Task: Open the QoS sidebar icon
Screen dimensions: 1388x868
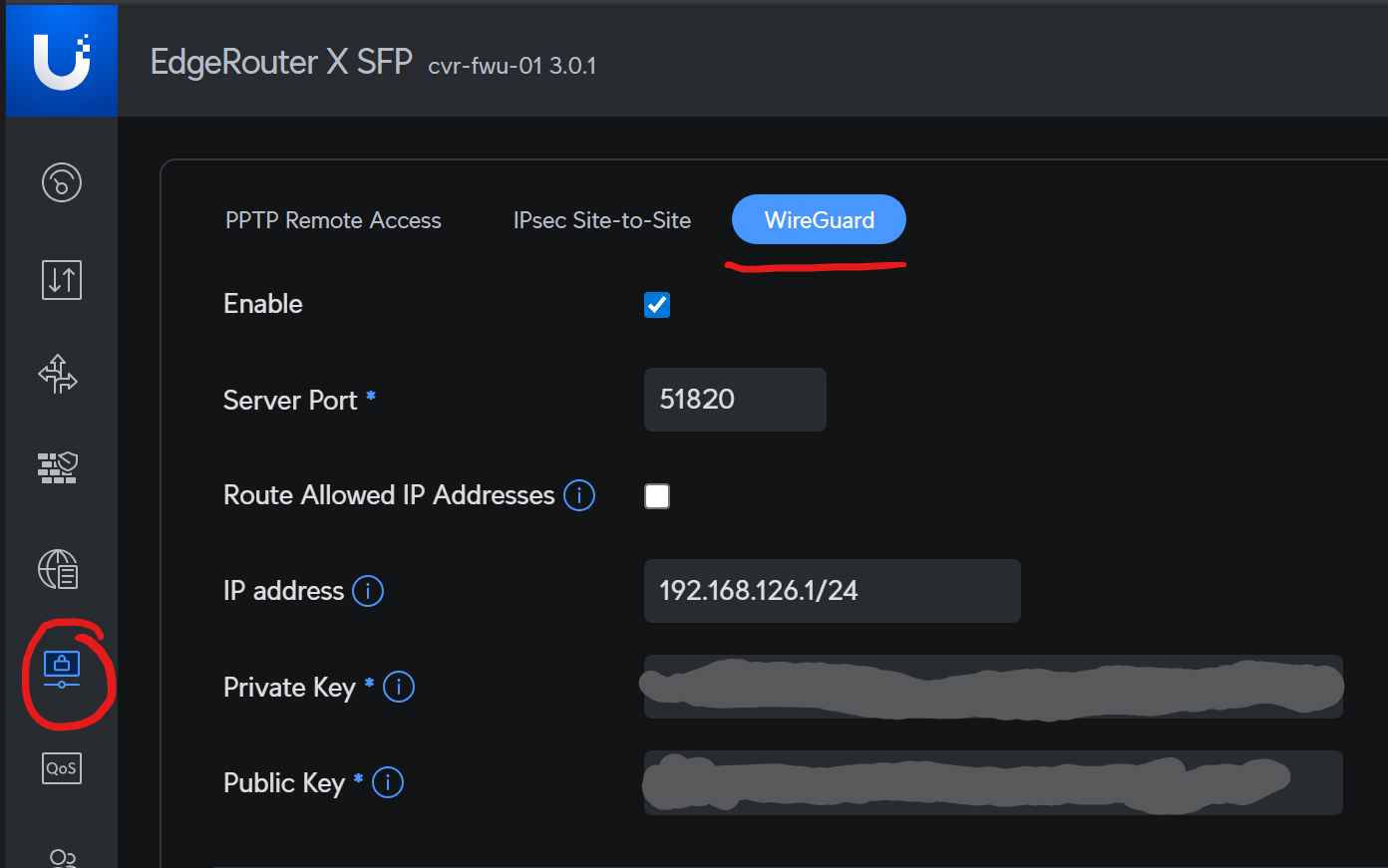Action: tap(62, 768)
